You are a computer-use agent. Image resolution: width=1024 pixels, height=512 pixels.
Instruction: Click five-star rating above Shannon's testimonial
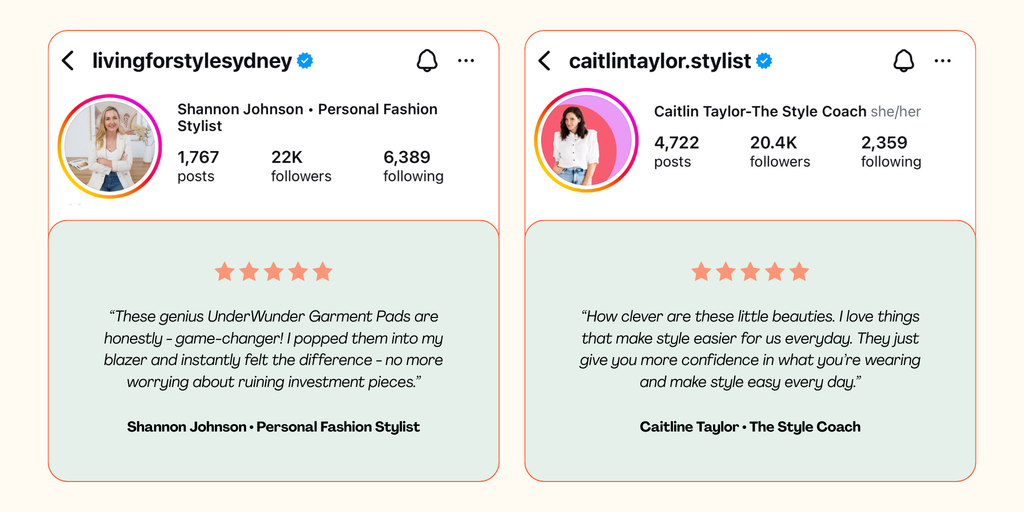pos(273,271)
